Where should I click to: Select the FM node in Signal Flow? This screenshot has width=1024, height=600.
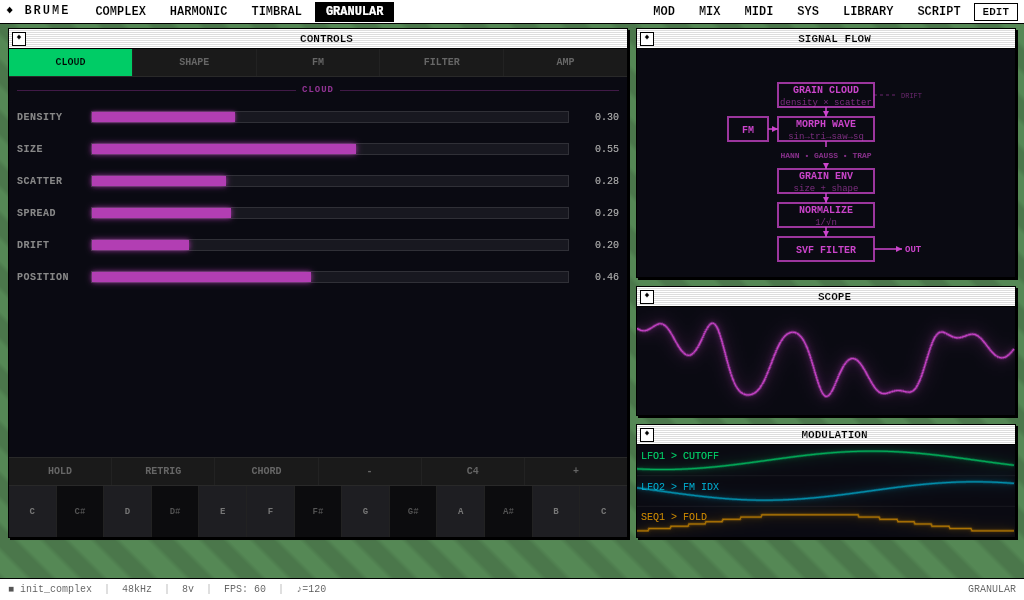747,129
